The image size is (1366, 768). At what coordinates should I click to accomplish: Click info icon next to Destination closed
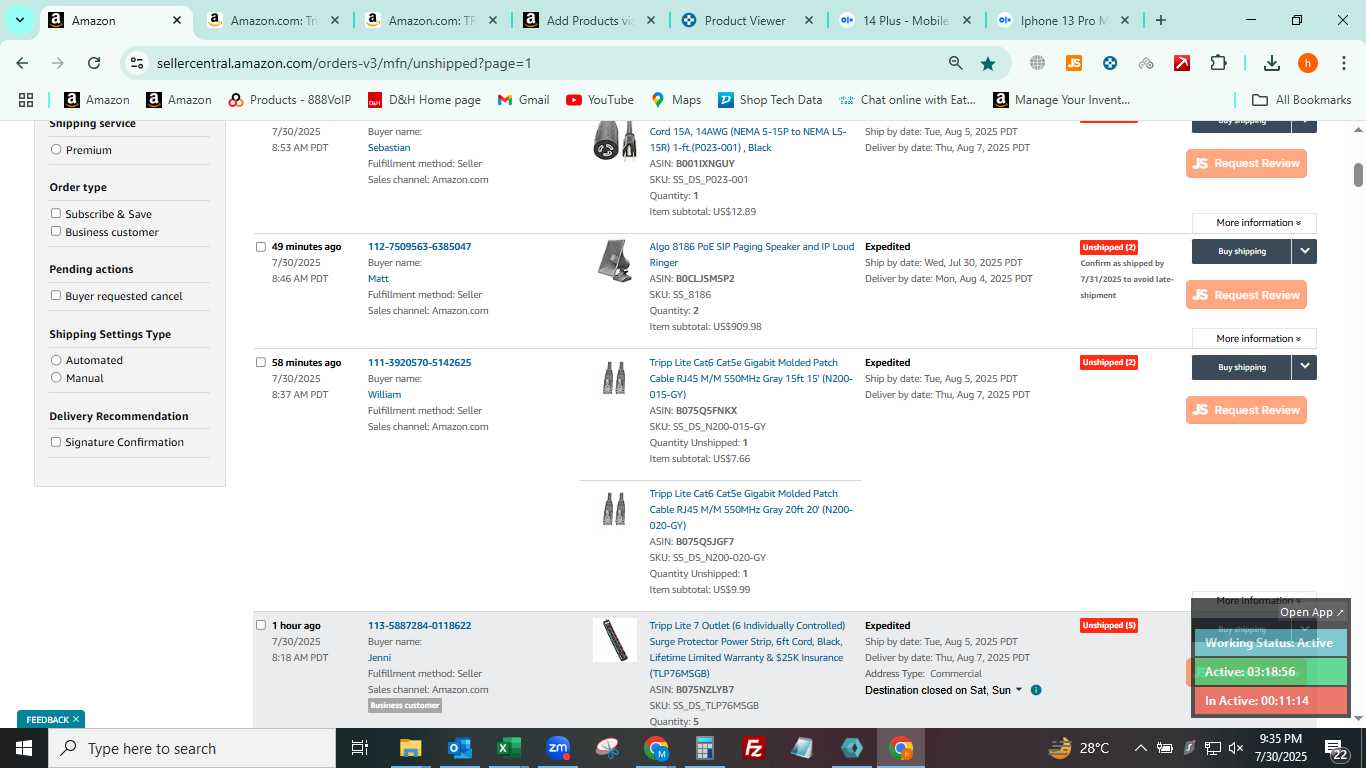coord(1036,690)
